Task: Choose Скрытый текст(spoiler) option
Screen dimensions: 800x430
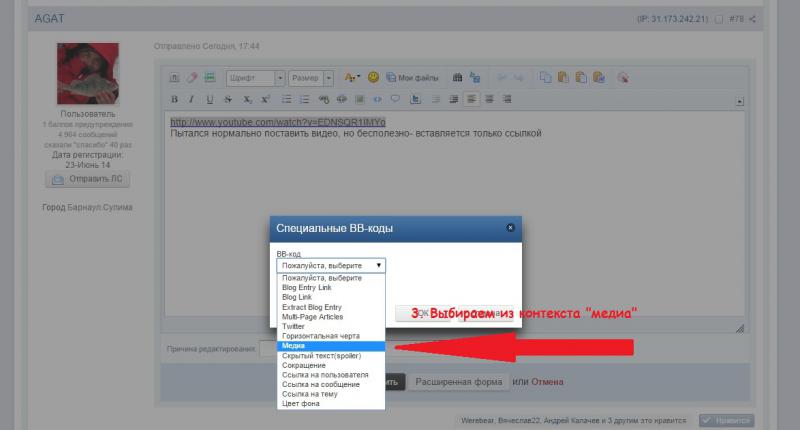Action: point(331,356)
